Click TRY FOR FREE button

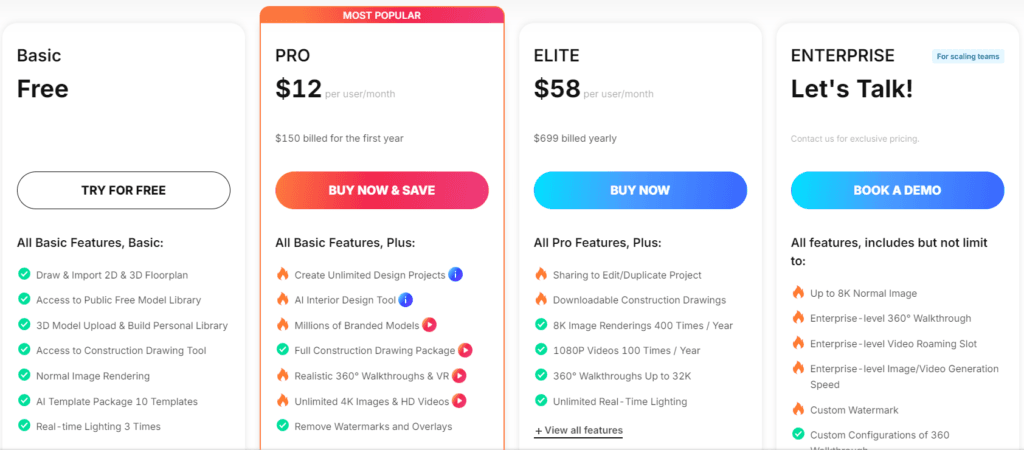(123, 190)
